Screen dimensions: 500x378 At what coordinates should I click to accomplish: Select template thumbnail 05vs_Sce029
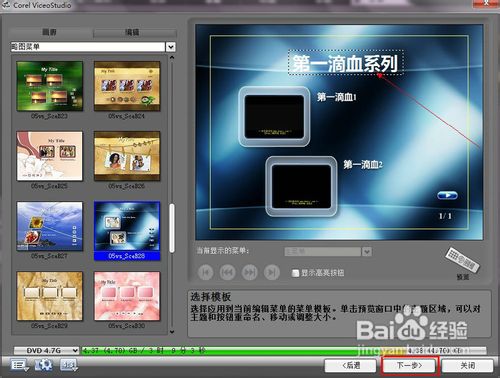[49, 296]
